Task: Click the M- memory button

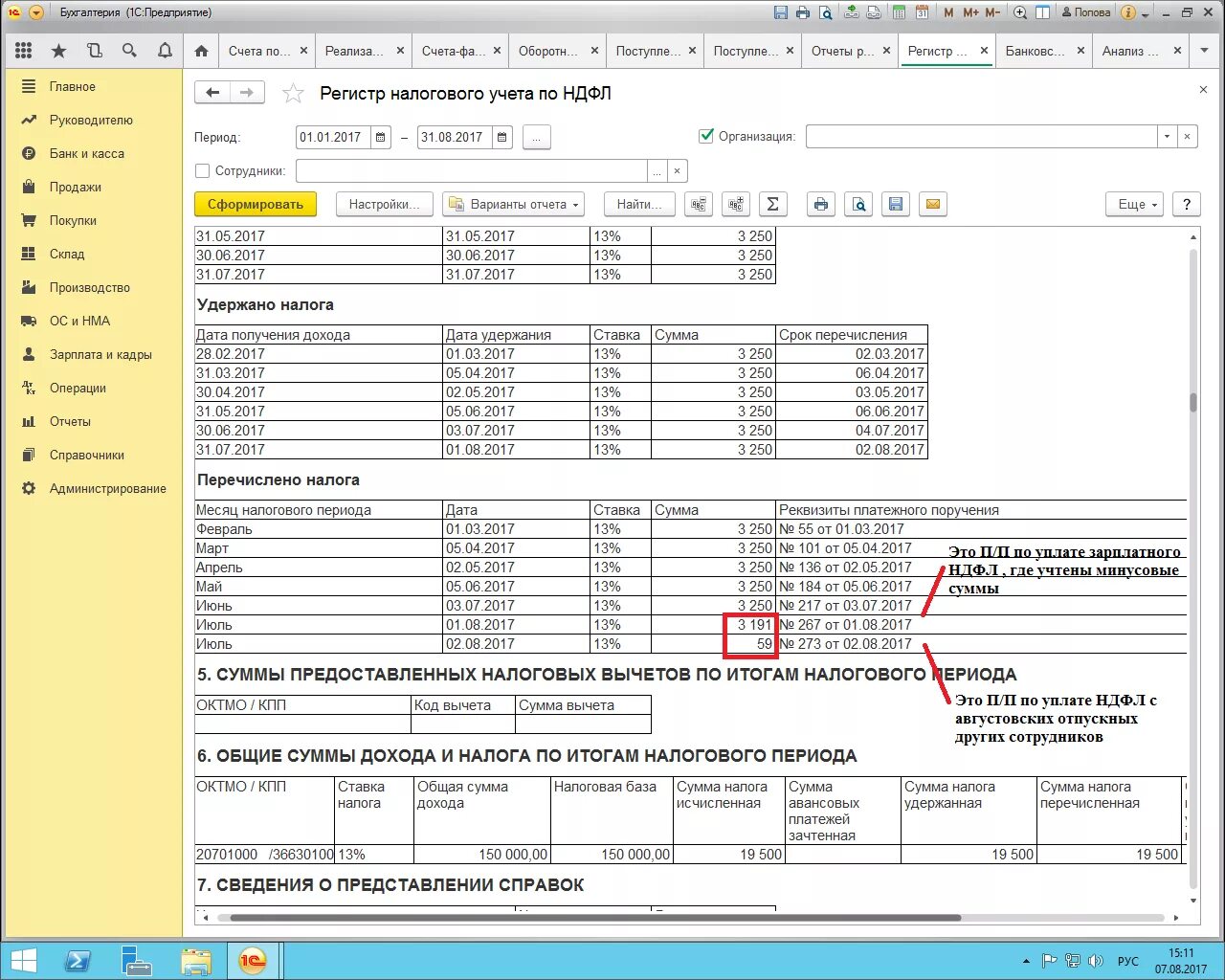Action: 992,12
